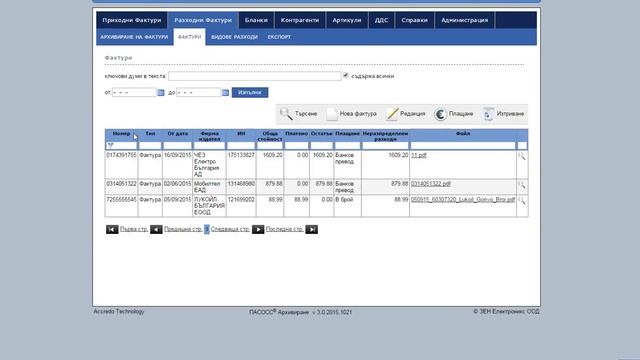
Task: Open the Контрагенти tab
Action: point(300,20)
